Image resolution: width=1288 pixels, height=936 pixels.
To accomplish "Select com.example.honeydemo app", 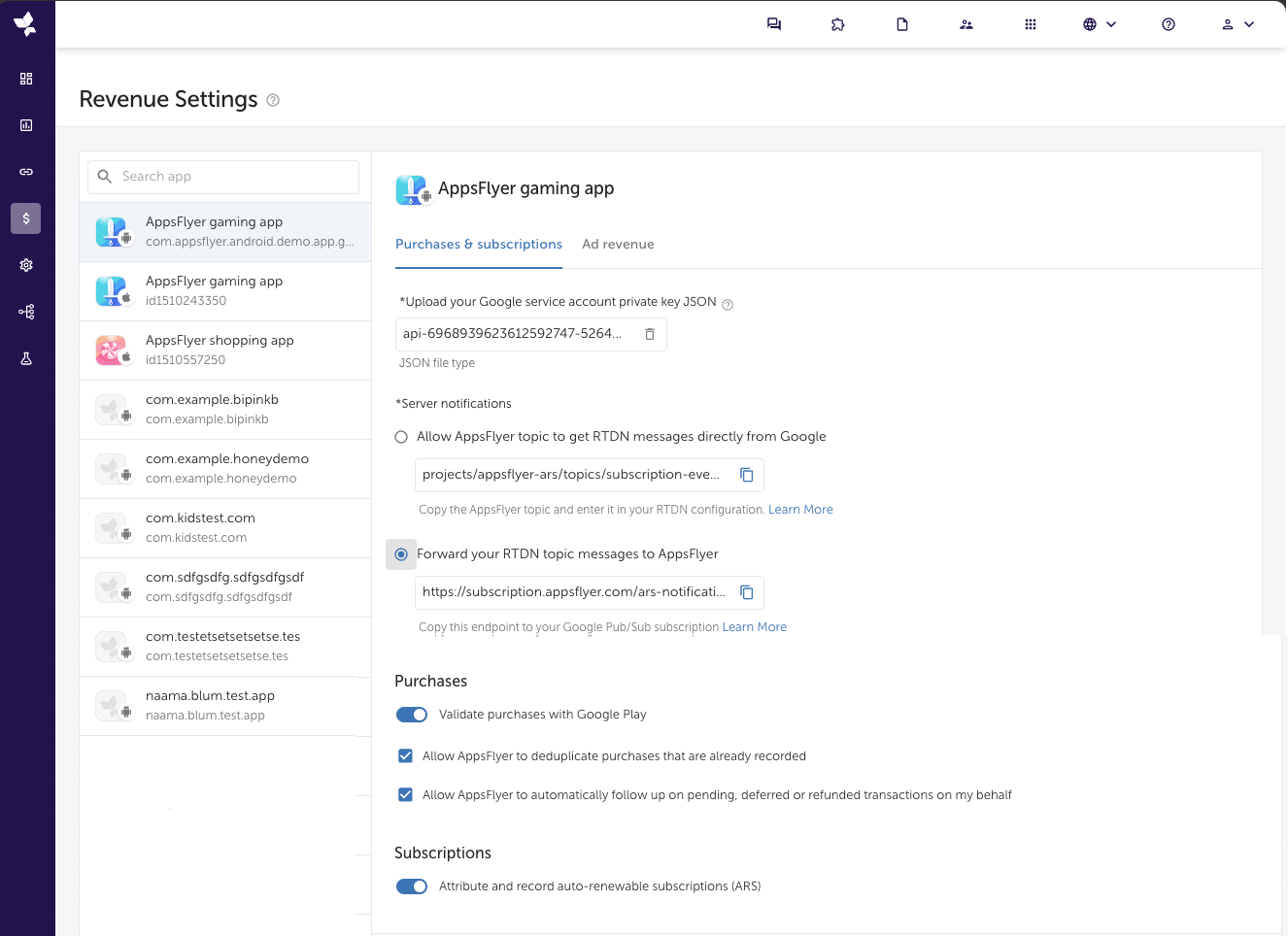I will [225, 469].
